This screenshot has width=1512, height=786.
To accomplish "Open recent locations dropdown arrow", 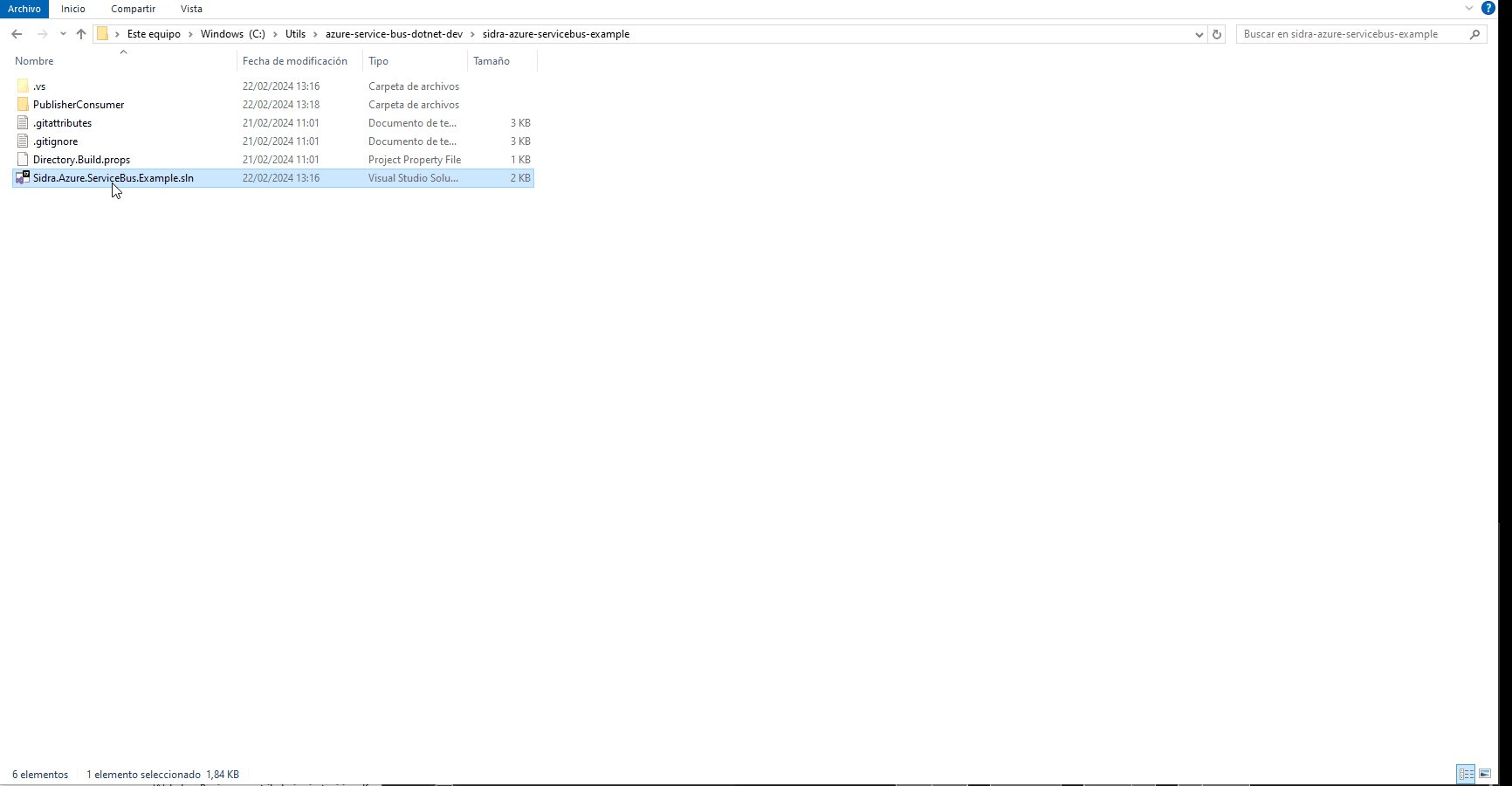I will tap(63, 34).
